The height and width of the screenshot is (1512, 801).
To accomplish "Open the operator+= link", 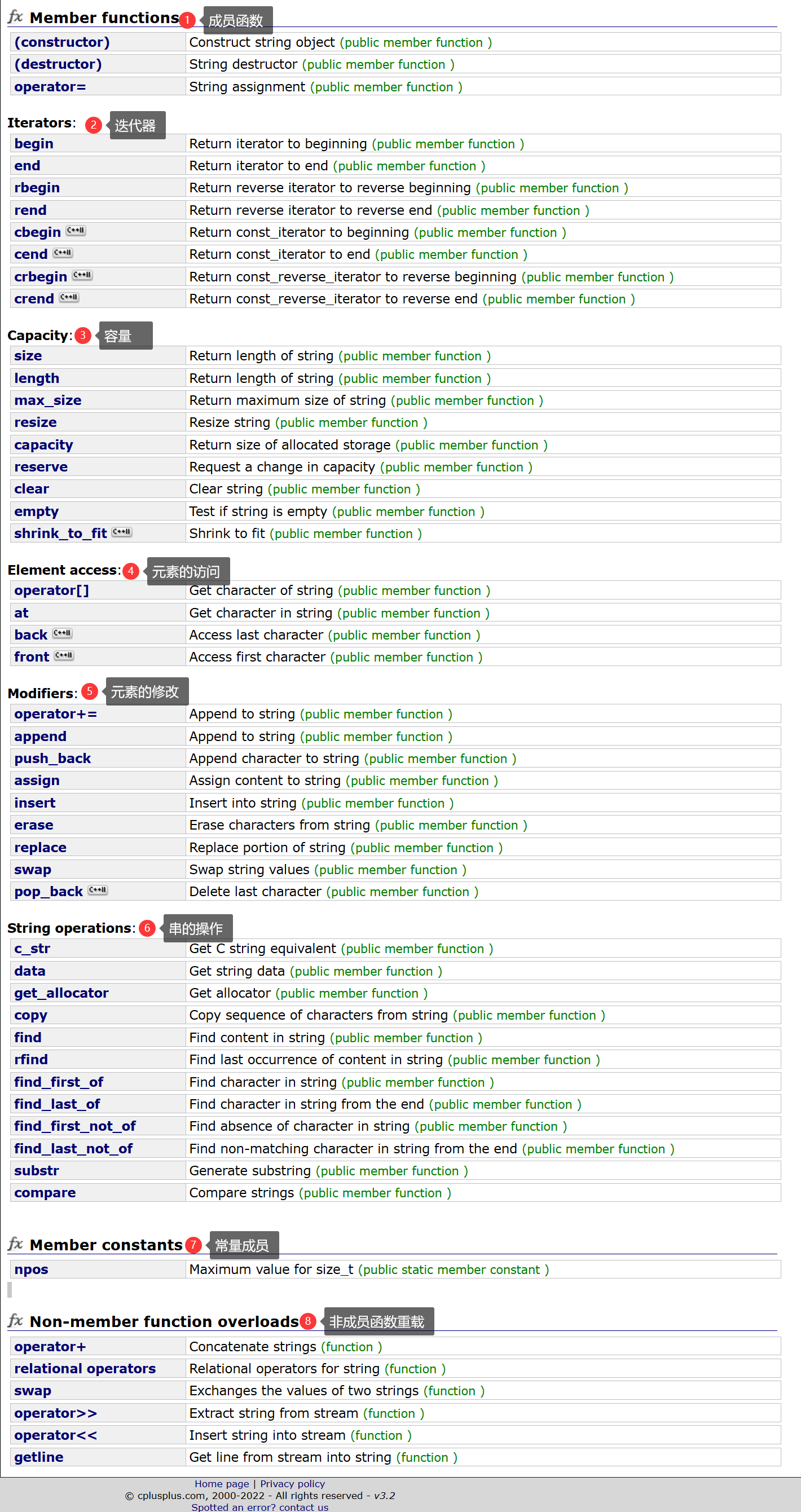I will click(x=56, y=715).
